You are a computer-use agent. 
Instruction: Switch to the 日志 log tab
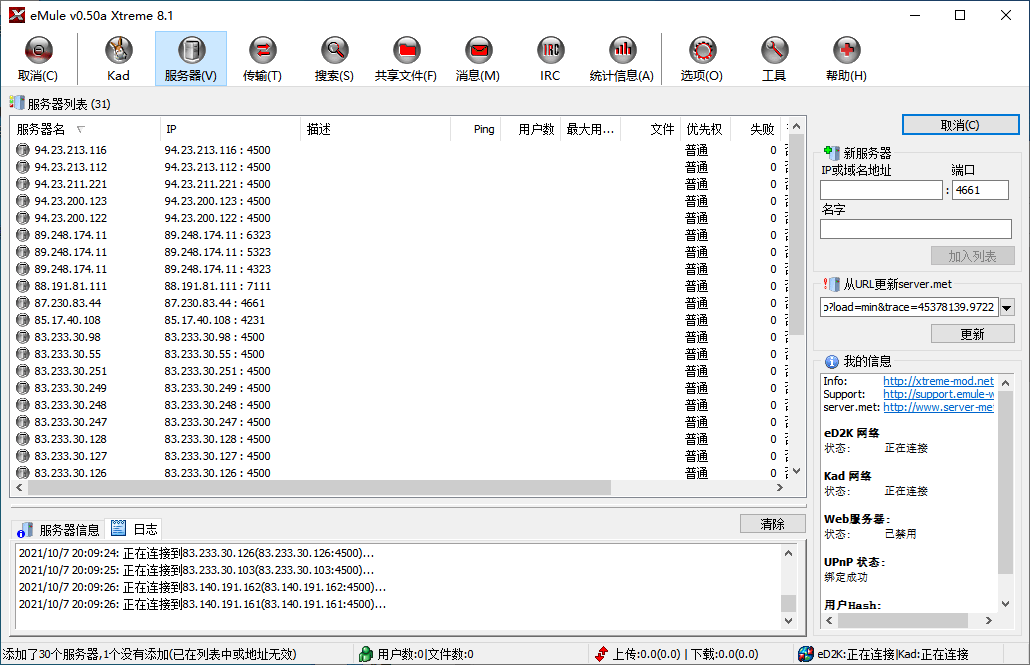click(134, 528)
